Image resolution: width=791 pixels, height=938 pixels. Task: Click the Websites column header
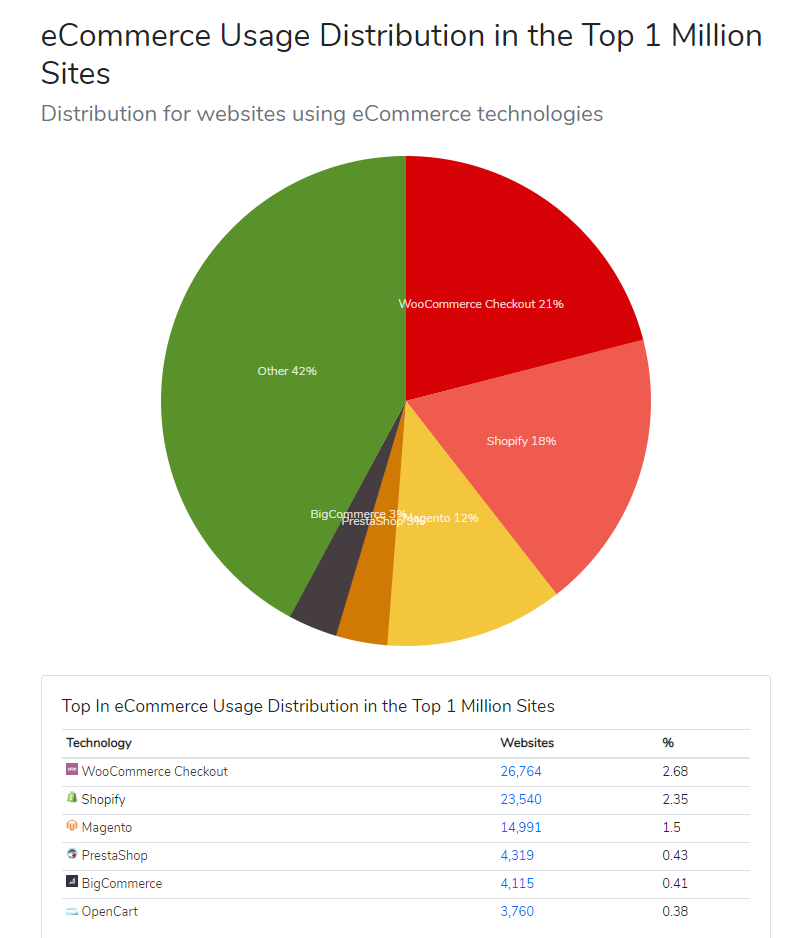coord(527,743)
